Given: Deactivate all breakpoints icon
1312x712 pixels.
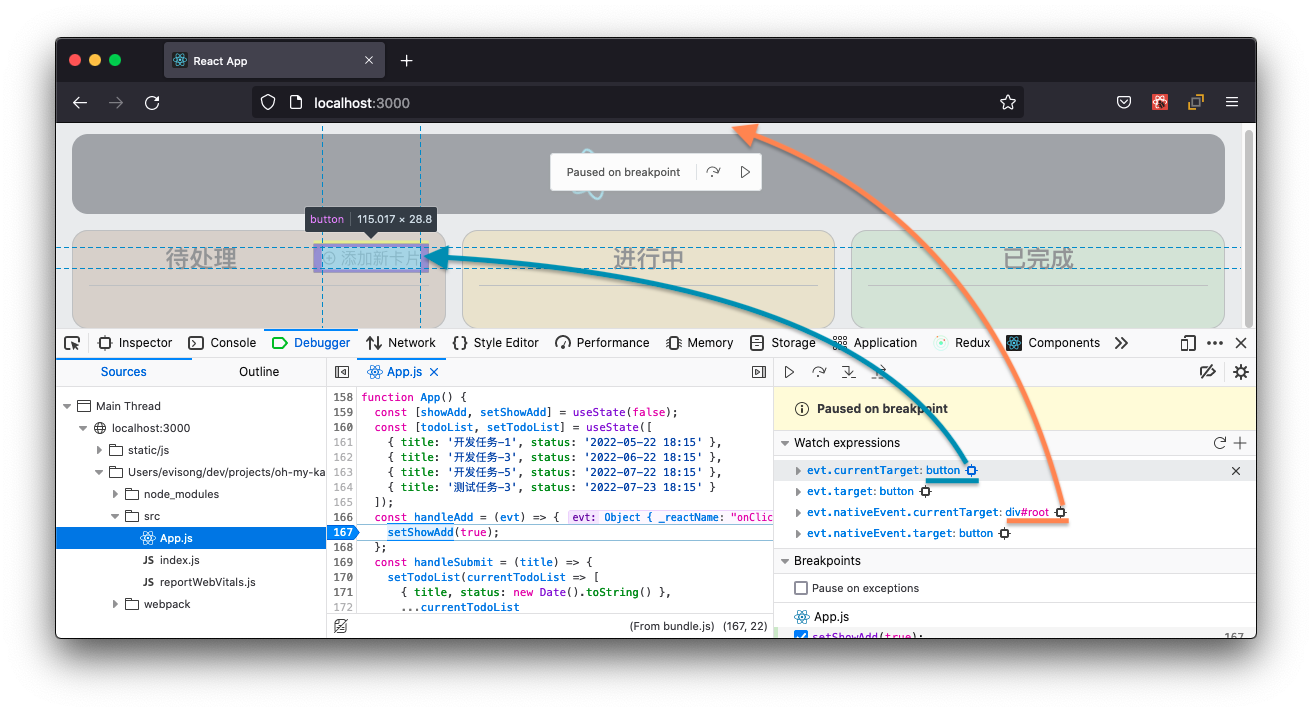Looking at the screenshot, I should (x=1207, y=372).
